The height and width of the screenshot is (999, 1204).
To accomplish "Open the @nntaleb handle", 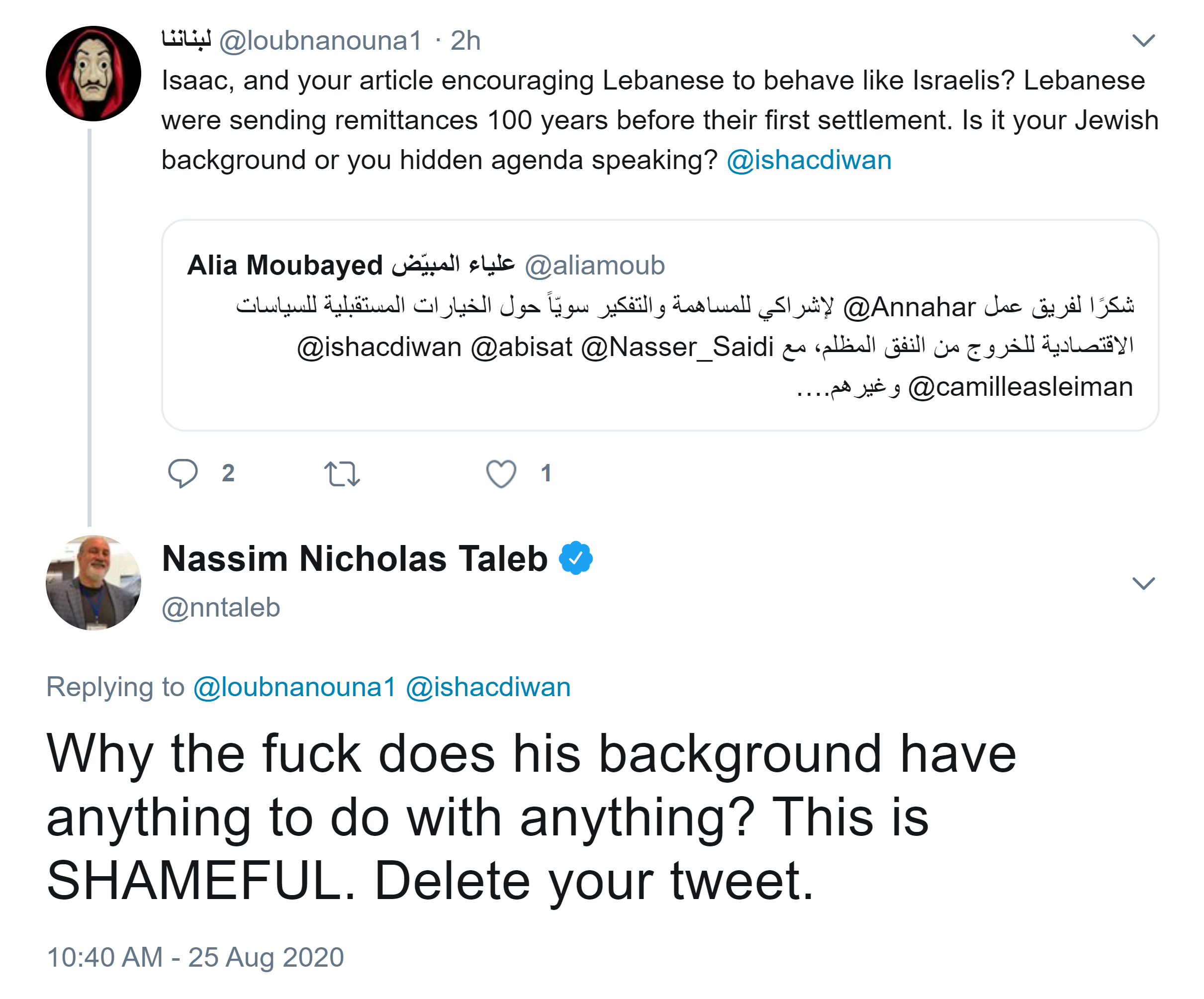I will [221, 608].
